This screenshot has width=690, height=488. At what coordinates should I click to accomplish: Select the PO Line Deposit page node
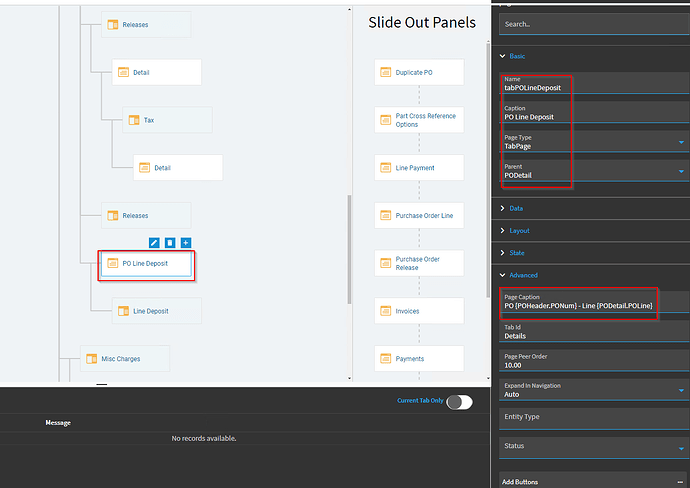146,264
